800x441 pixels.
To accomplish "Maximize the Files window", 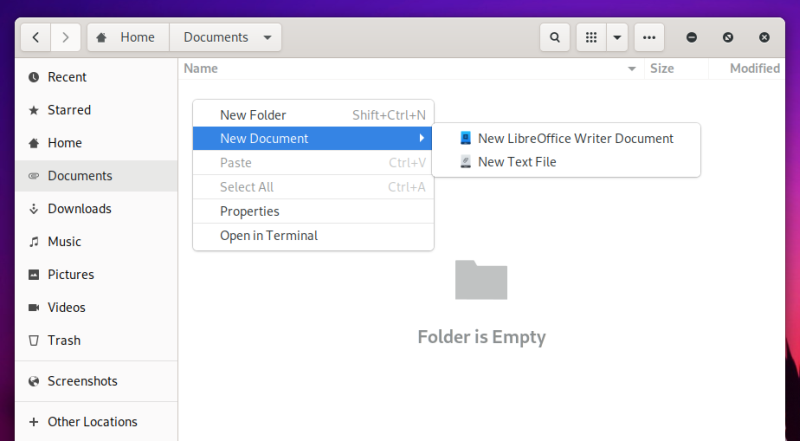I will tap(728, 37).
